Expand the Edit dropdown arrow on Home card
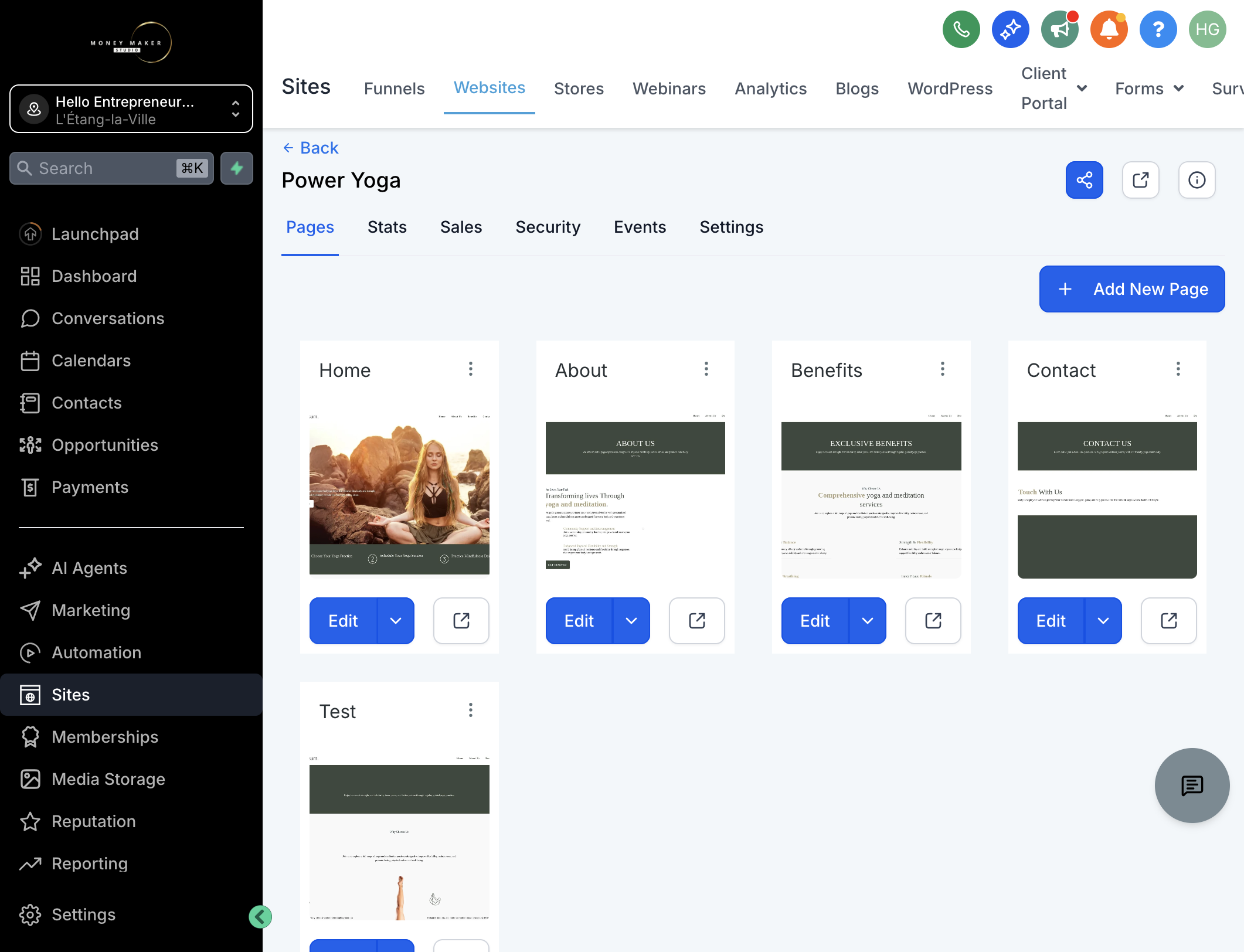The height and width of the screenshot is (952, 1244). coord(396,621)
